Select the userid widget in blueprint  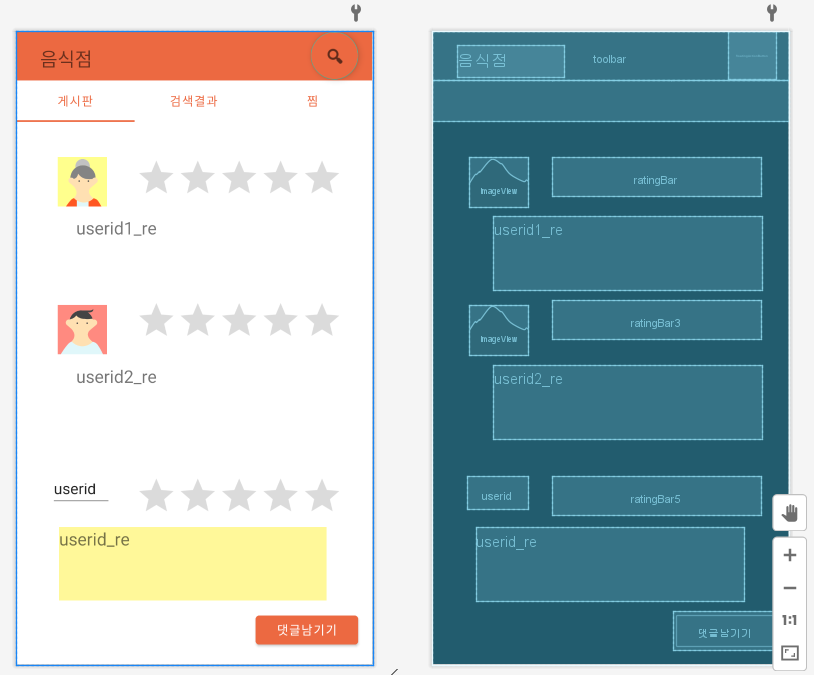point(498,493)
